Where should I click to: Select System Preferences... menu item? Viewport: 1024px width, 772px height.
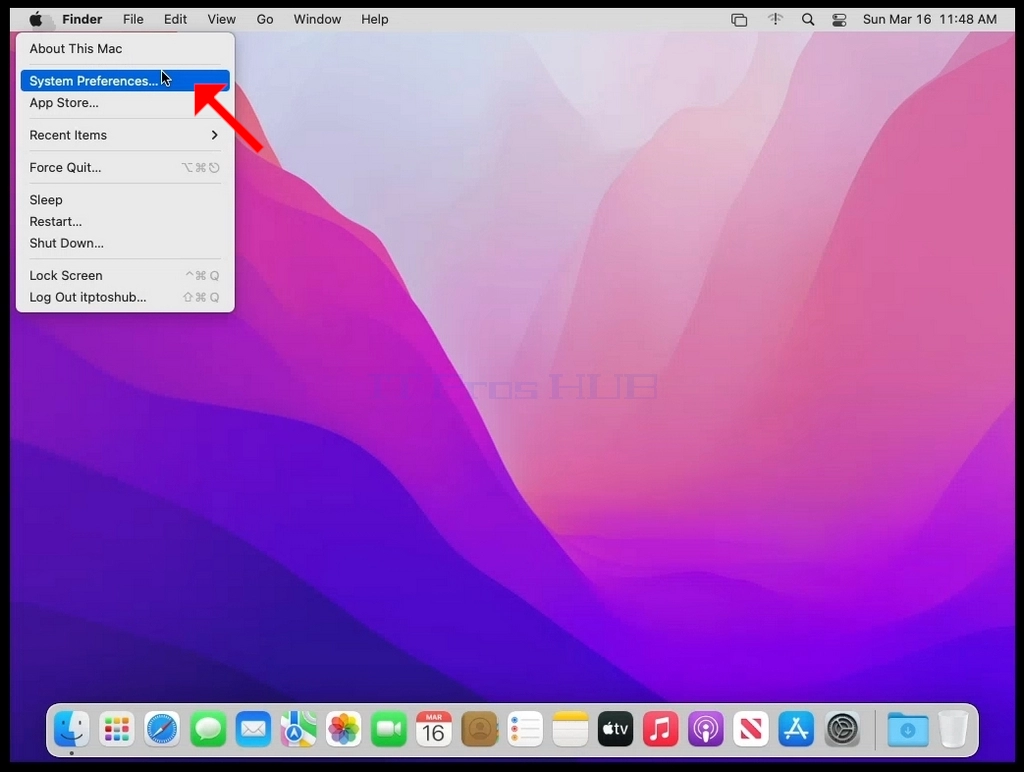[125, 81]
